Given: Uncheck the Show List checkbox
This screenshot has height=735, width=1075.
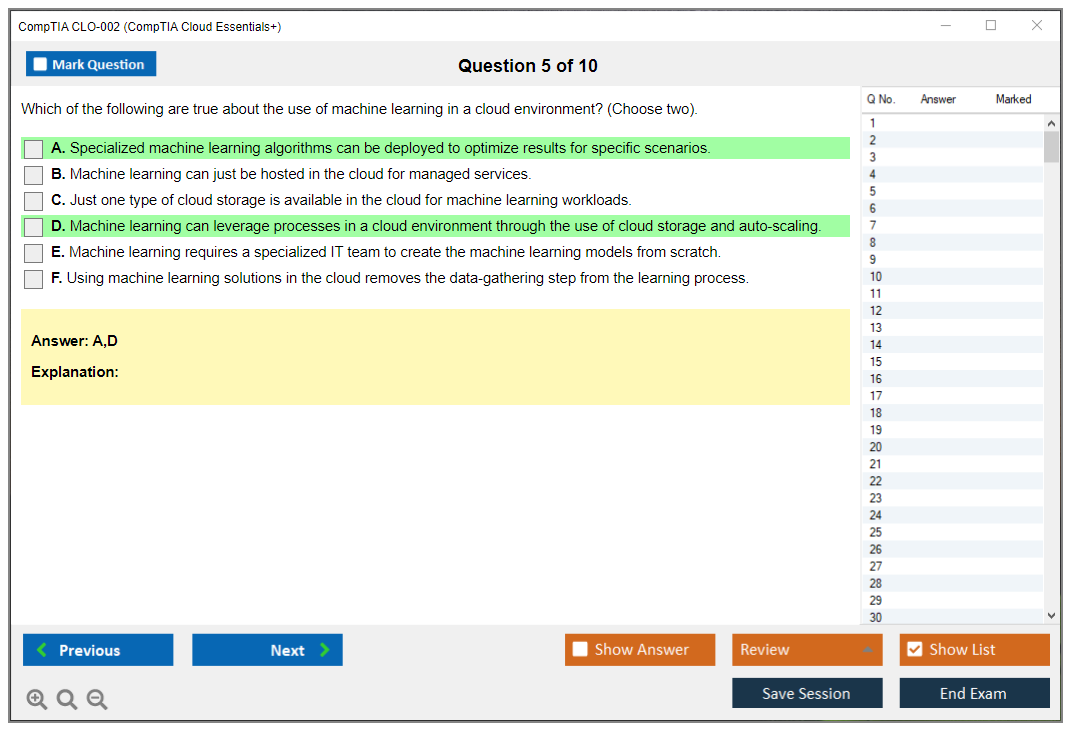Looking at the screenshot, I should tap(914, 650).
